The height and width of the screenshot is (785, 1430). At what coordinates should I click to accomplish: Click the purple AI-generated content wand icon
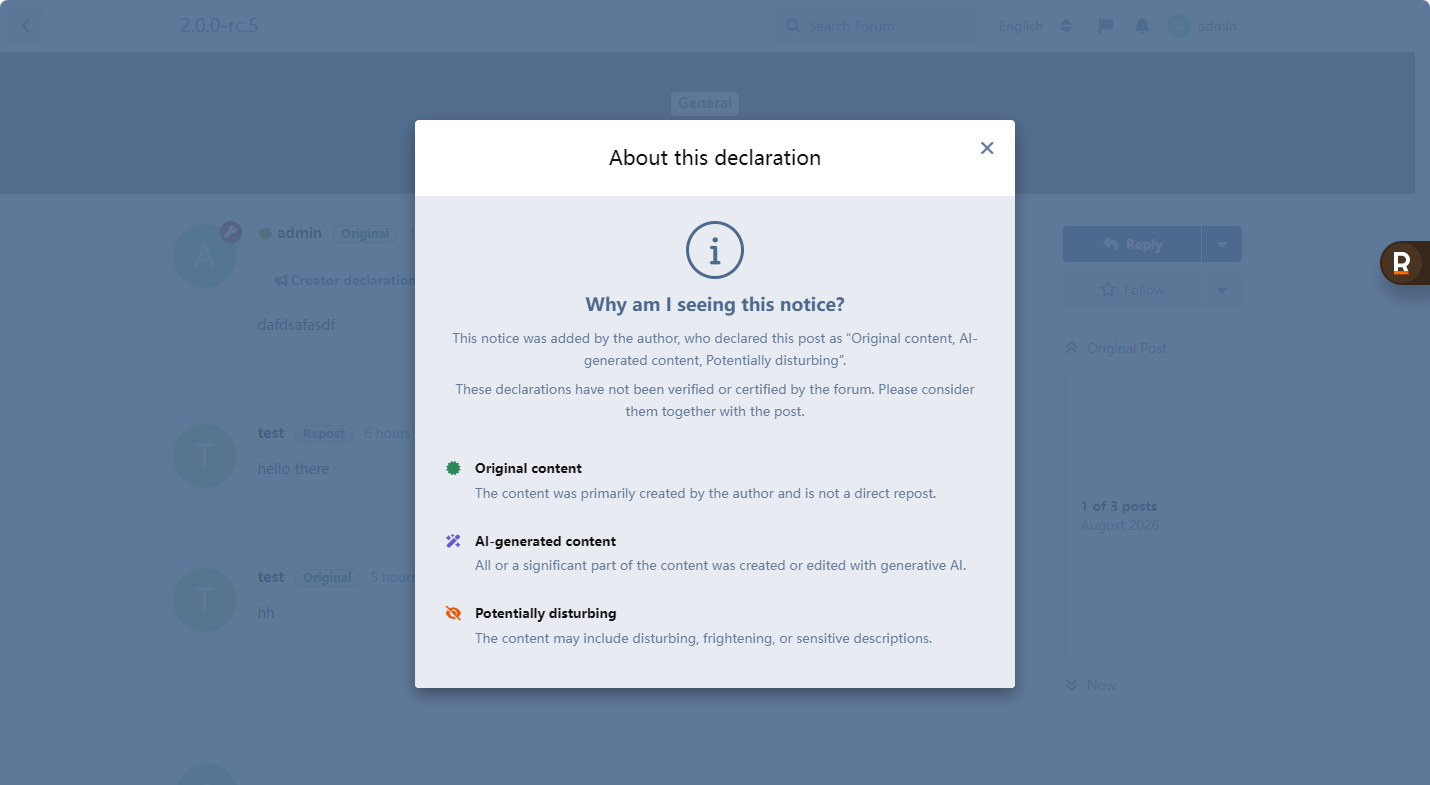pos(453,541)
